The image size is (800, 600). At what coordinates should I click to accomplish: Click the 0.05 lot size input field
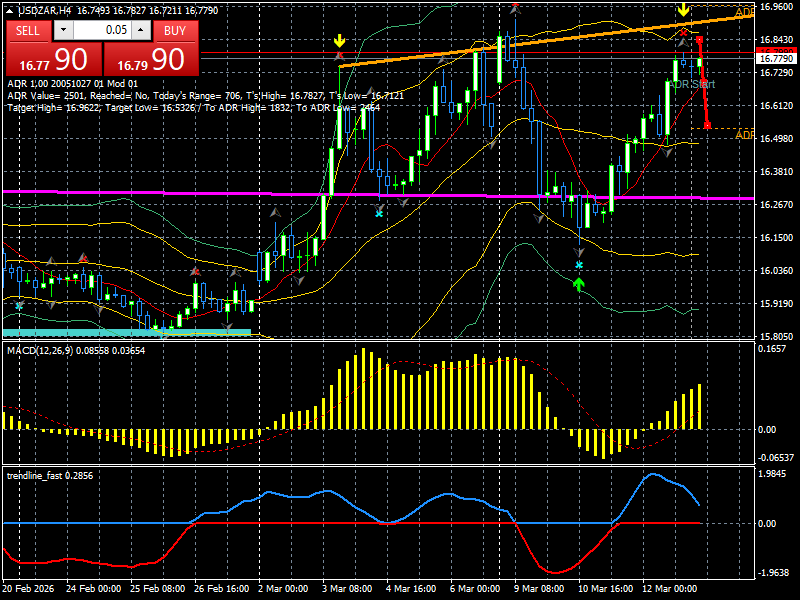[102, 30]
